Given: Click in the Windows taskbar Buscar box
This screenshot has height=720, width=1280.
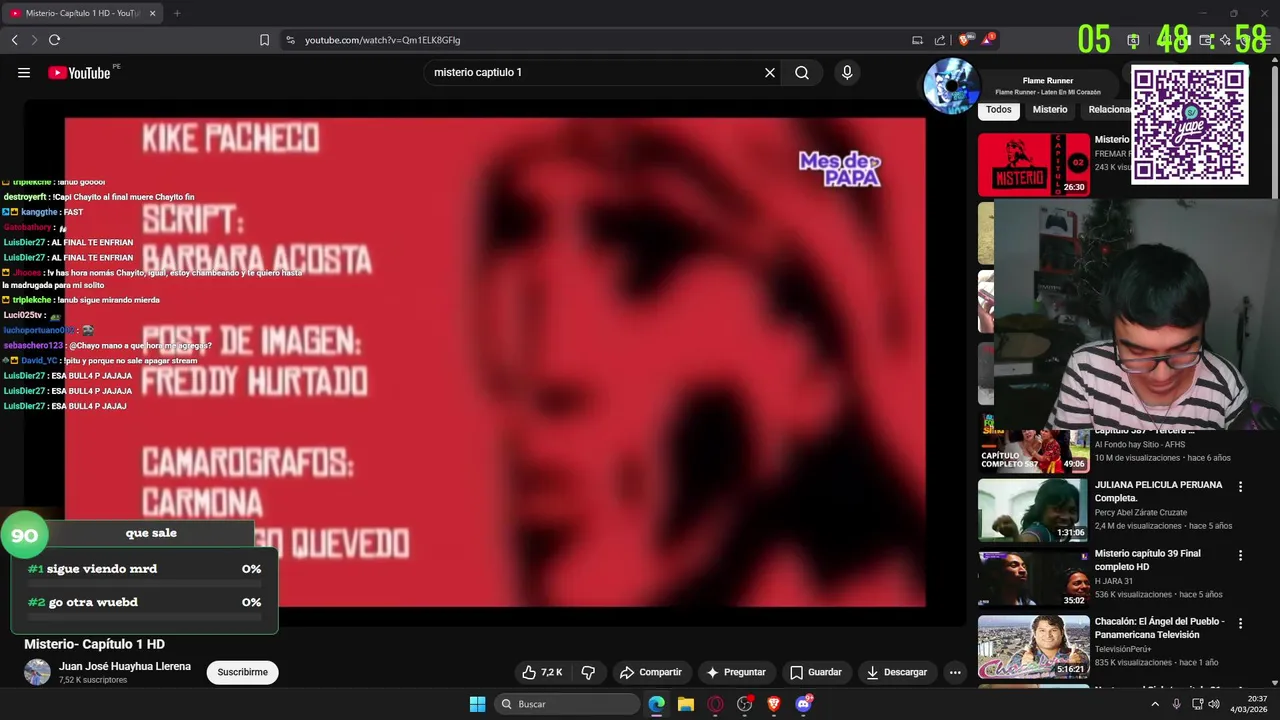Looking at the screenshot, I should (x=567, y=704).
